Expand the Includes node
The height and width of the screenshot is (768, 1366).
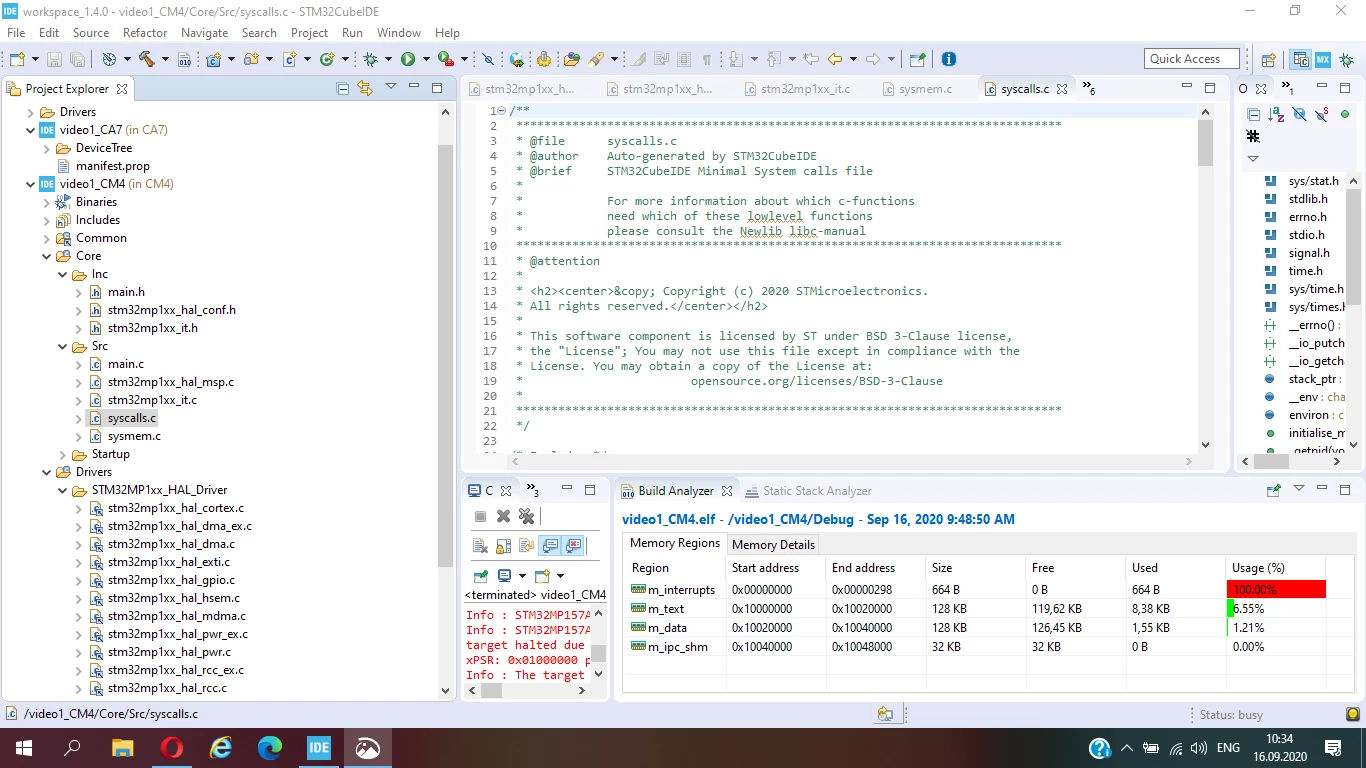coord(46,220)
